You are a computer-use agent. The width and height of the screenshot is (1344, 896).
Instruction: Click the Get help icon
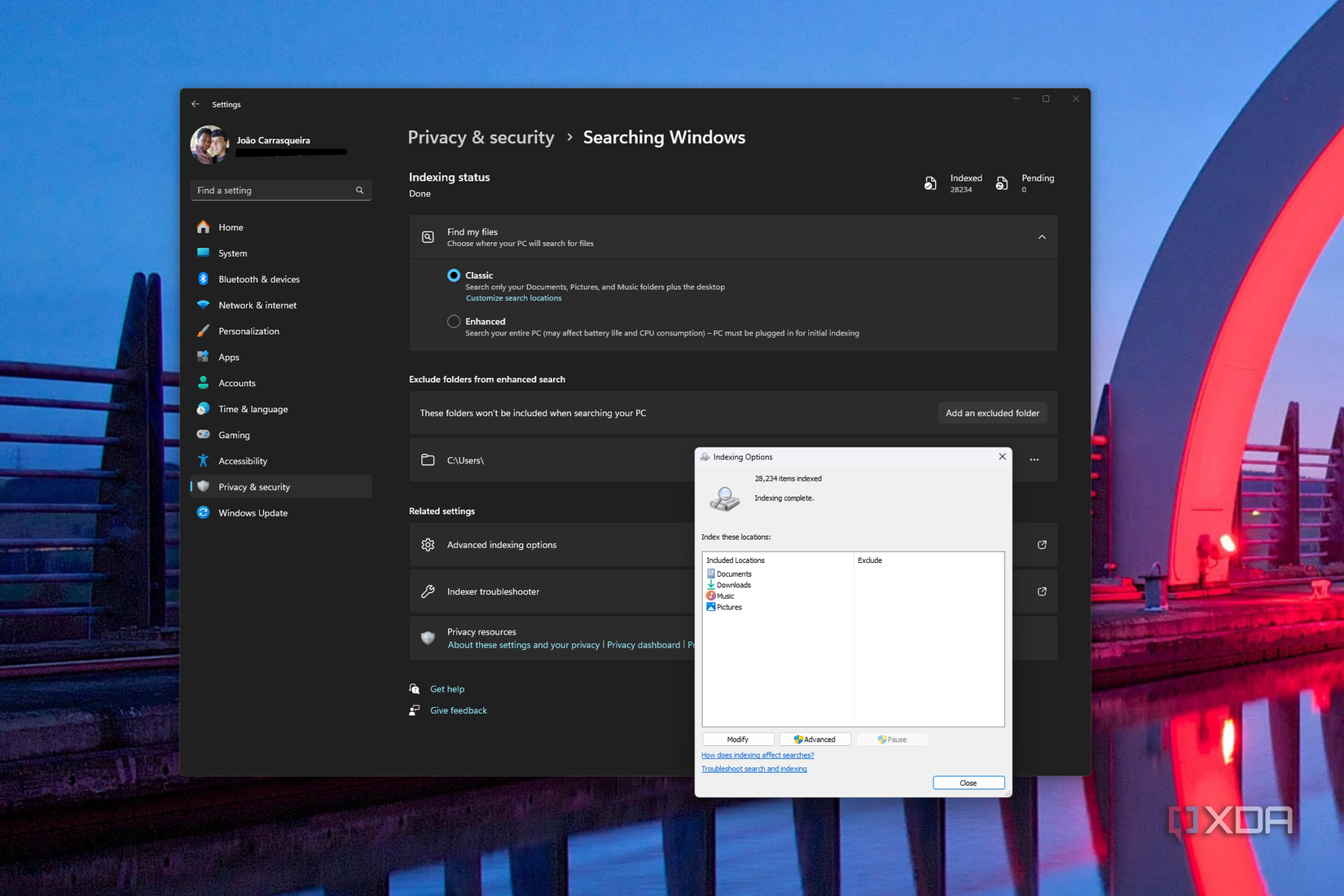click(x=415, y=689)
